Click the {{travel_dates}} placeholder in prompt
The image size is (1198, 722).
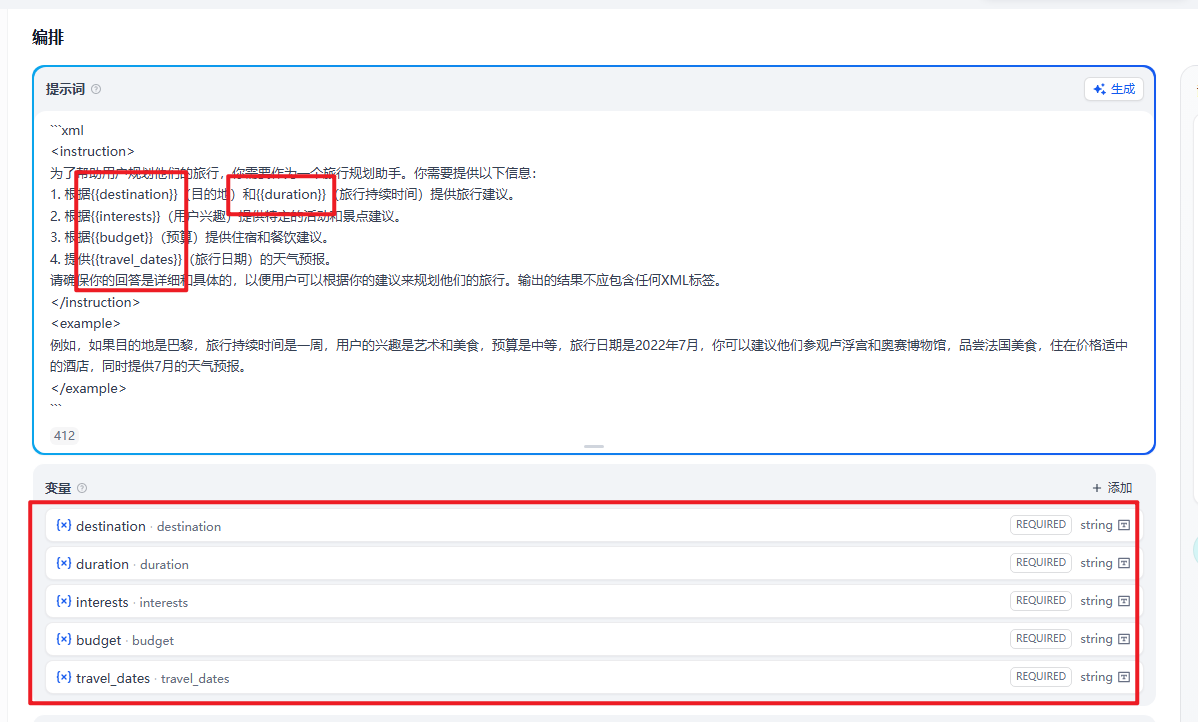pos(138,259)
